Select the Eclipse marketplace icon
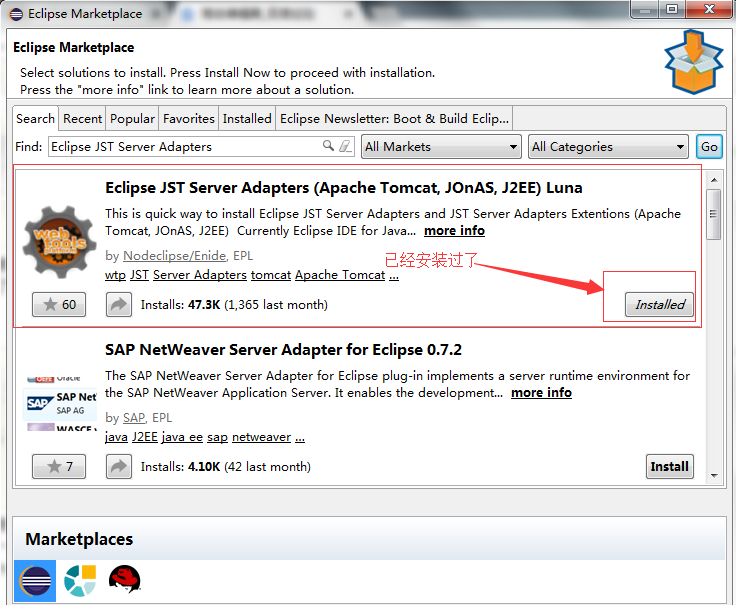This screenshot has width=736, height=605. [x=35, y=581]
